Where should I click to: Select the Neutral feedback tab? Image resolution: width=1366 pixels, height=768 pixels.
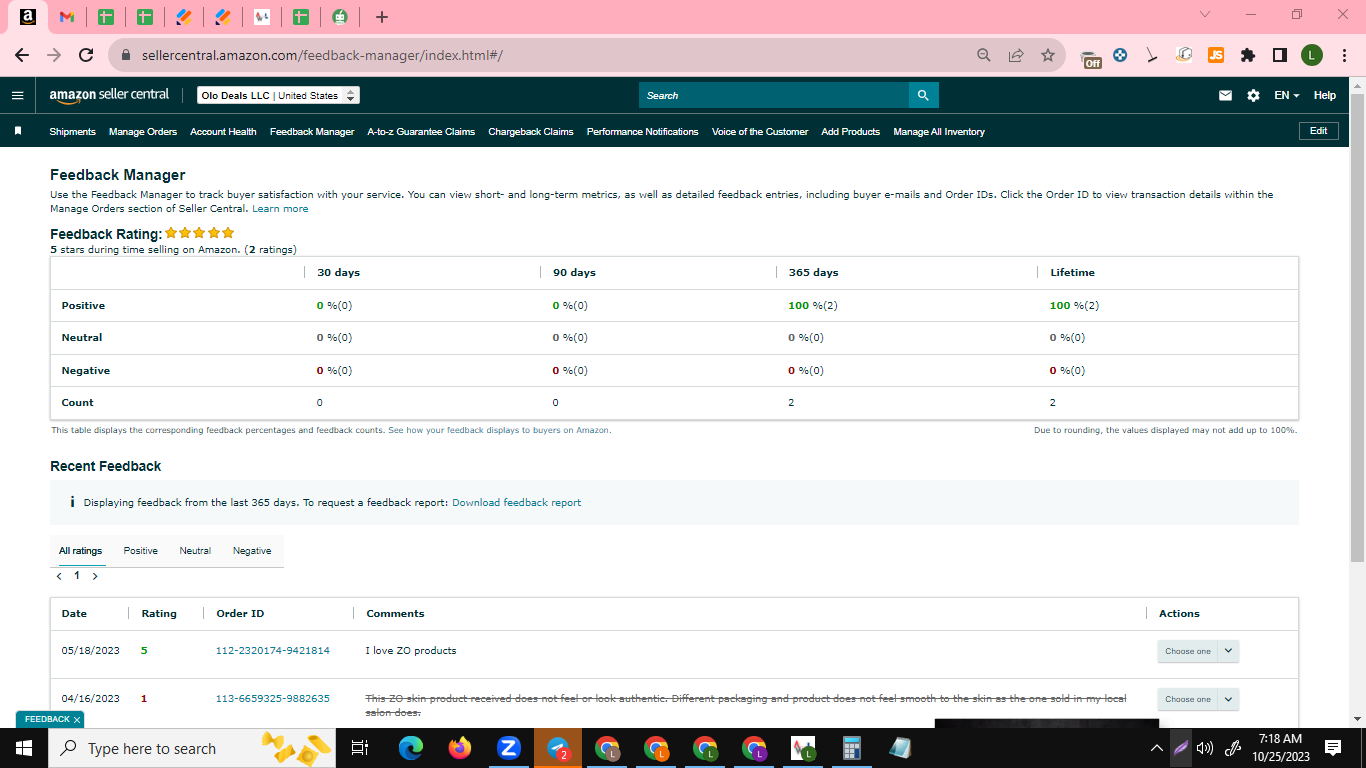[195, 551]
